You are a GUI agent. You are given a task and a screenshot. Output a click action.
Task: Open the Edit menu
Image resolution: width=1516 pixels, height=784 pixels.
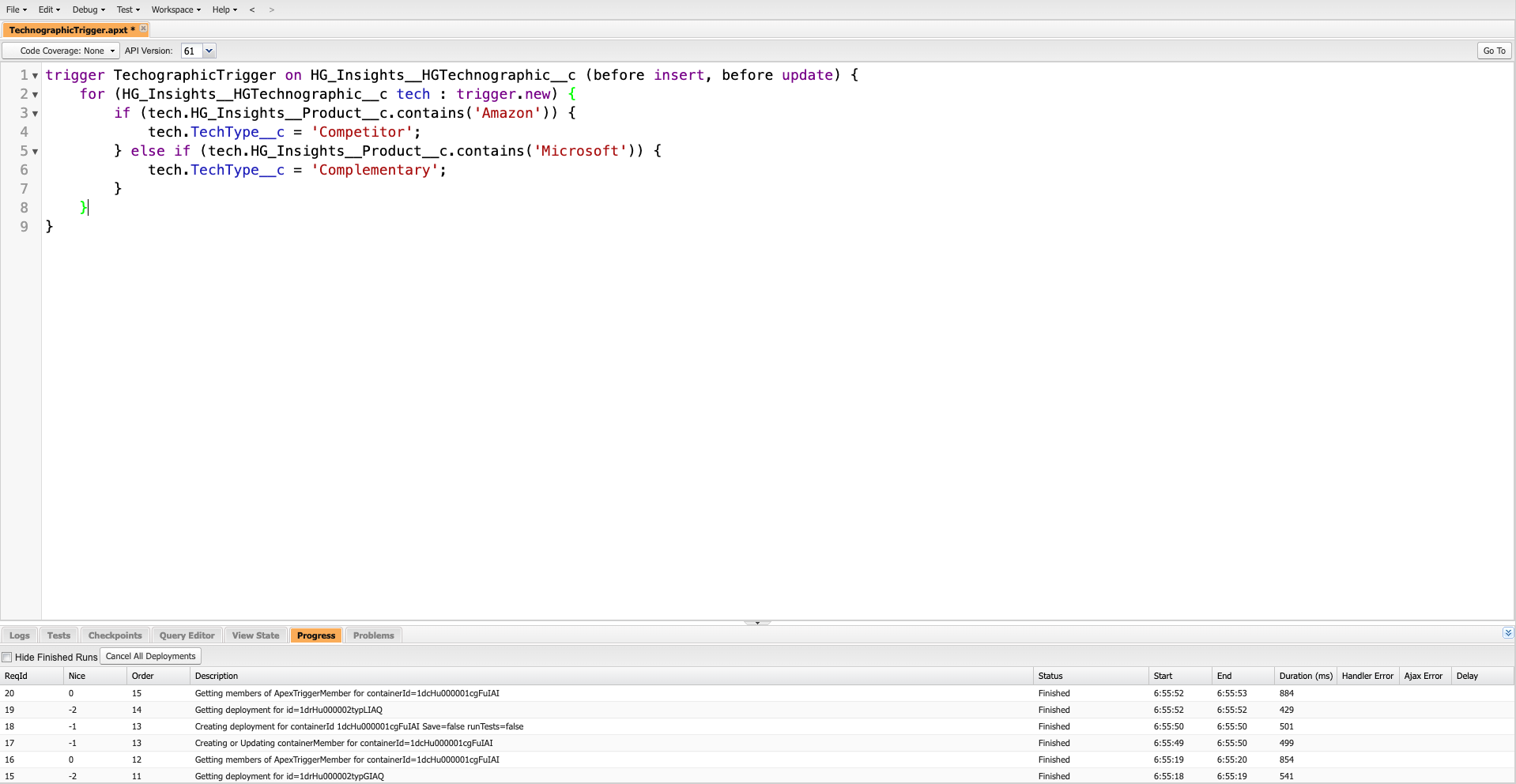49,9
